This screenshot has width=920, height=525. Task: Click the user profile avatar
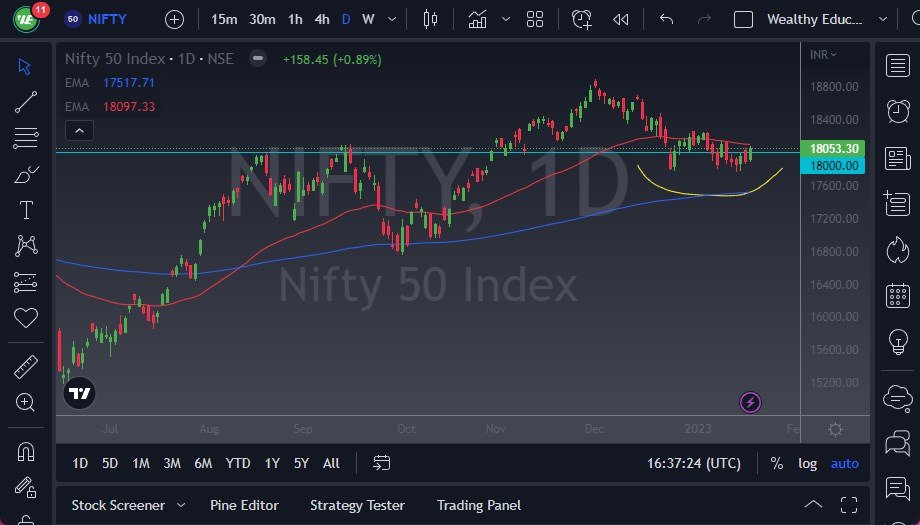26,19
